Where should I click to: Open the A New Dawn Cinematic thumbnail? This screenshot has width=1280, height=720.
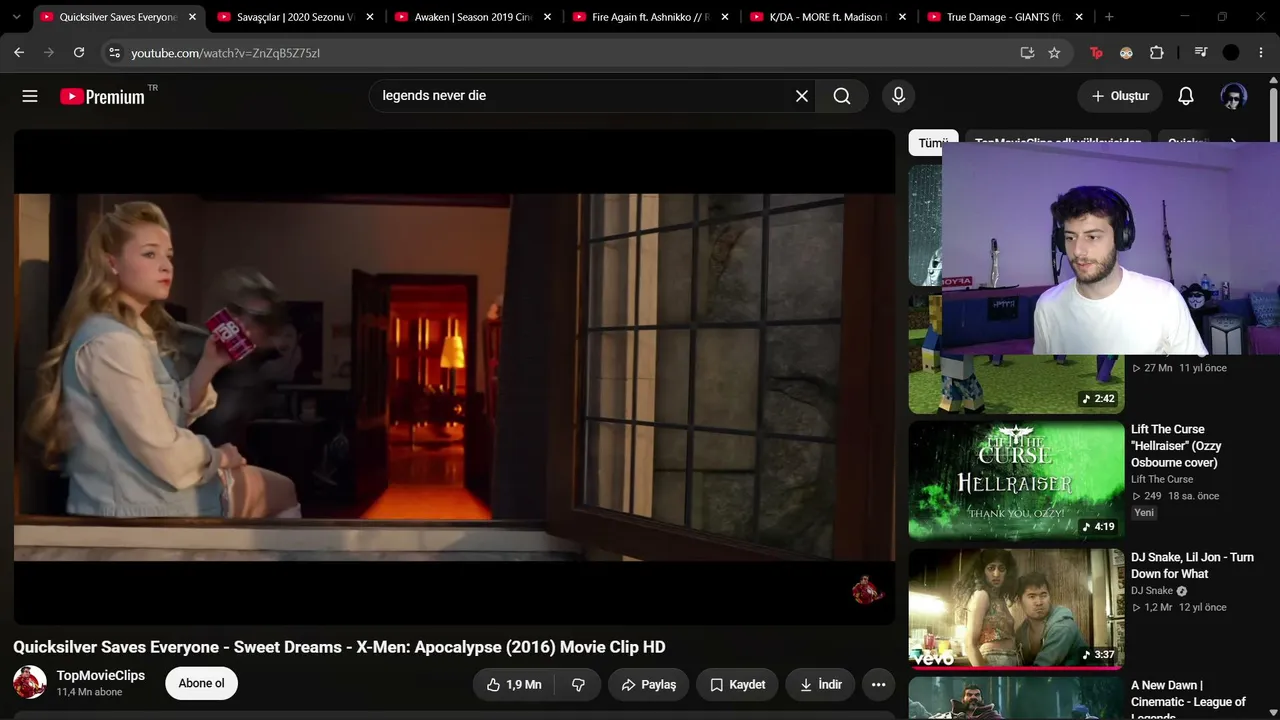pos(1016,698)
